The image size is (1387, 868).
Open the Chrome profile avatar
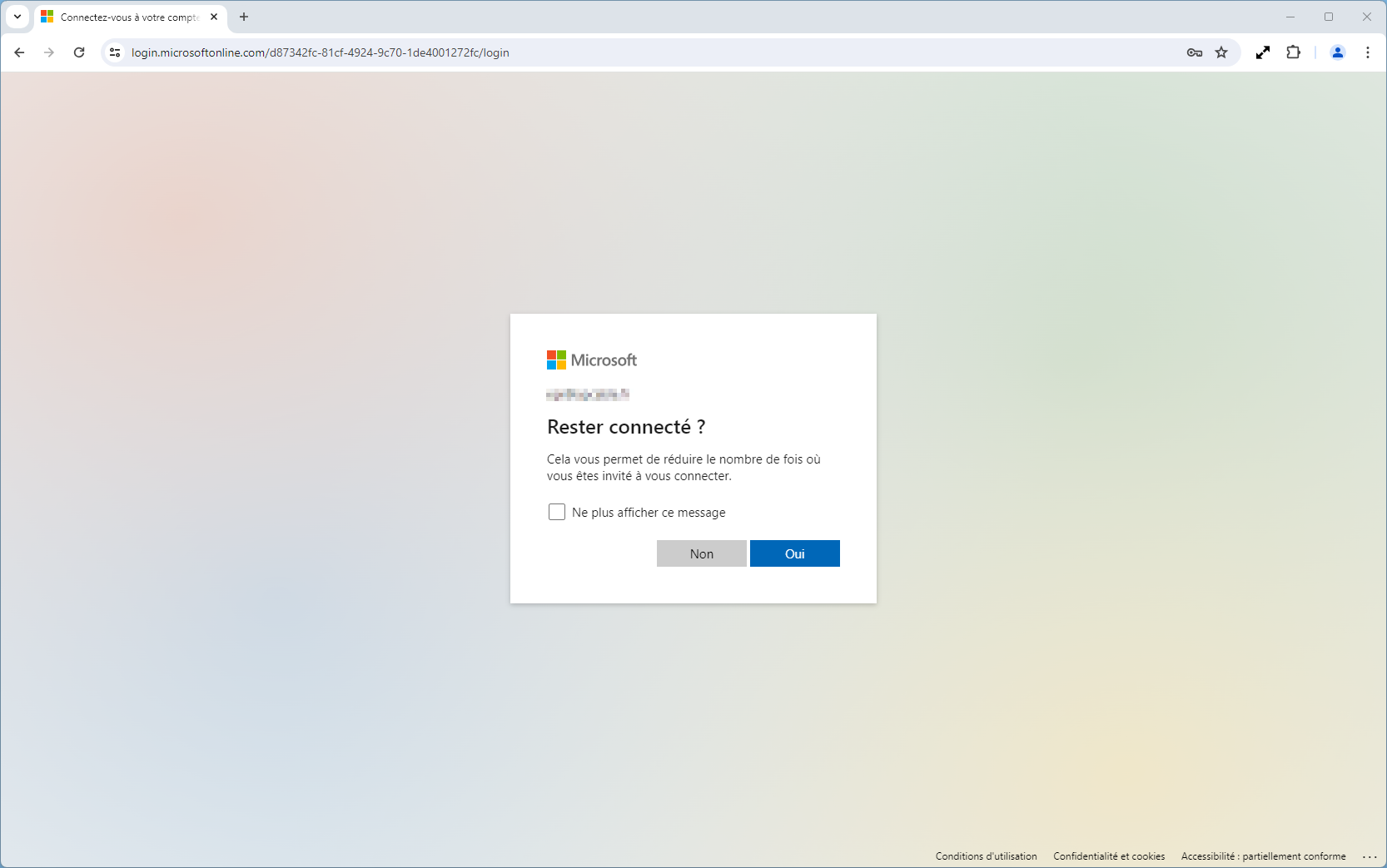pos(1338,52)
